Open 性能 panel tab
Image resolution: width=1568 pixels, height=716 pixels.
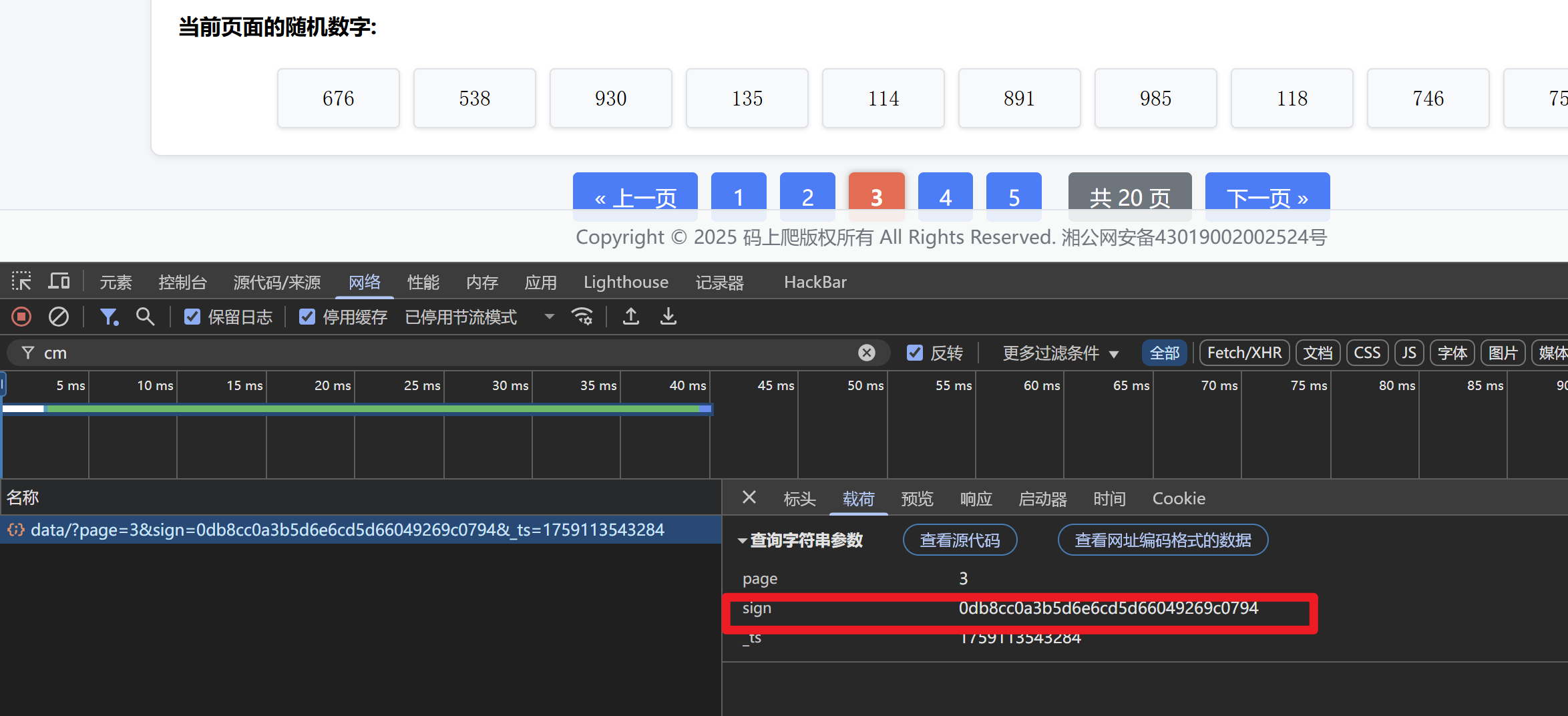click(423, 282)
